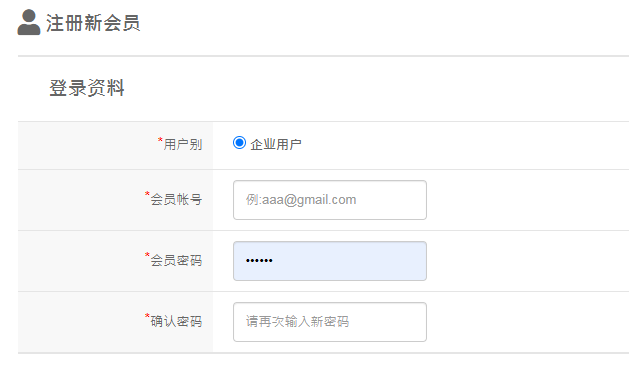Focus the 确认密码 confirm password field
629x365 pixels.
tap(330, 322)
